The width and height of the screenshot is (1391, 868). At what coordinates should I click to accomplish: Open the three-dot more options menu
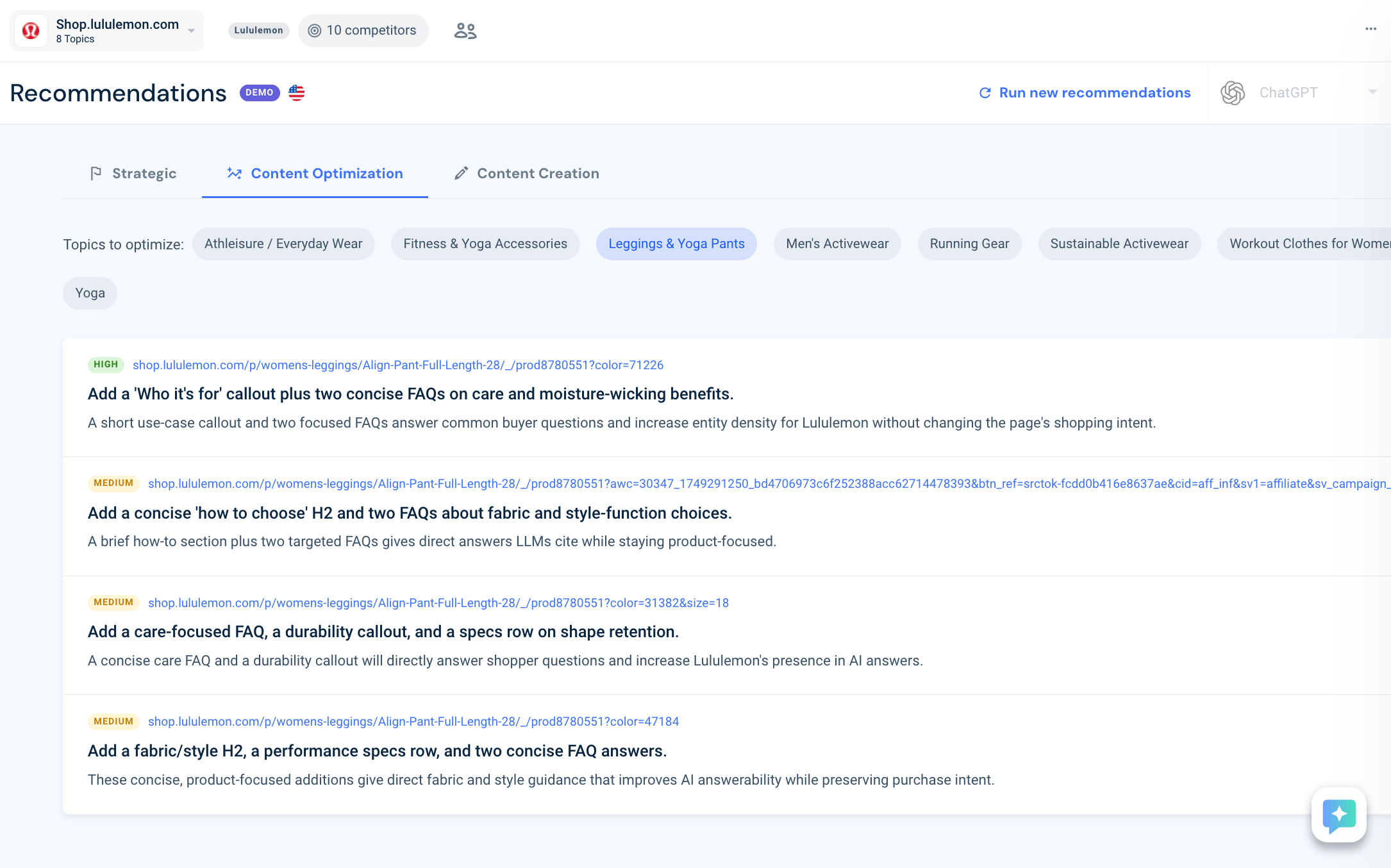coord(1370,29)
